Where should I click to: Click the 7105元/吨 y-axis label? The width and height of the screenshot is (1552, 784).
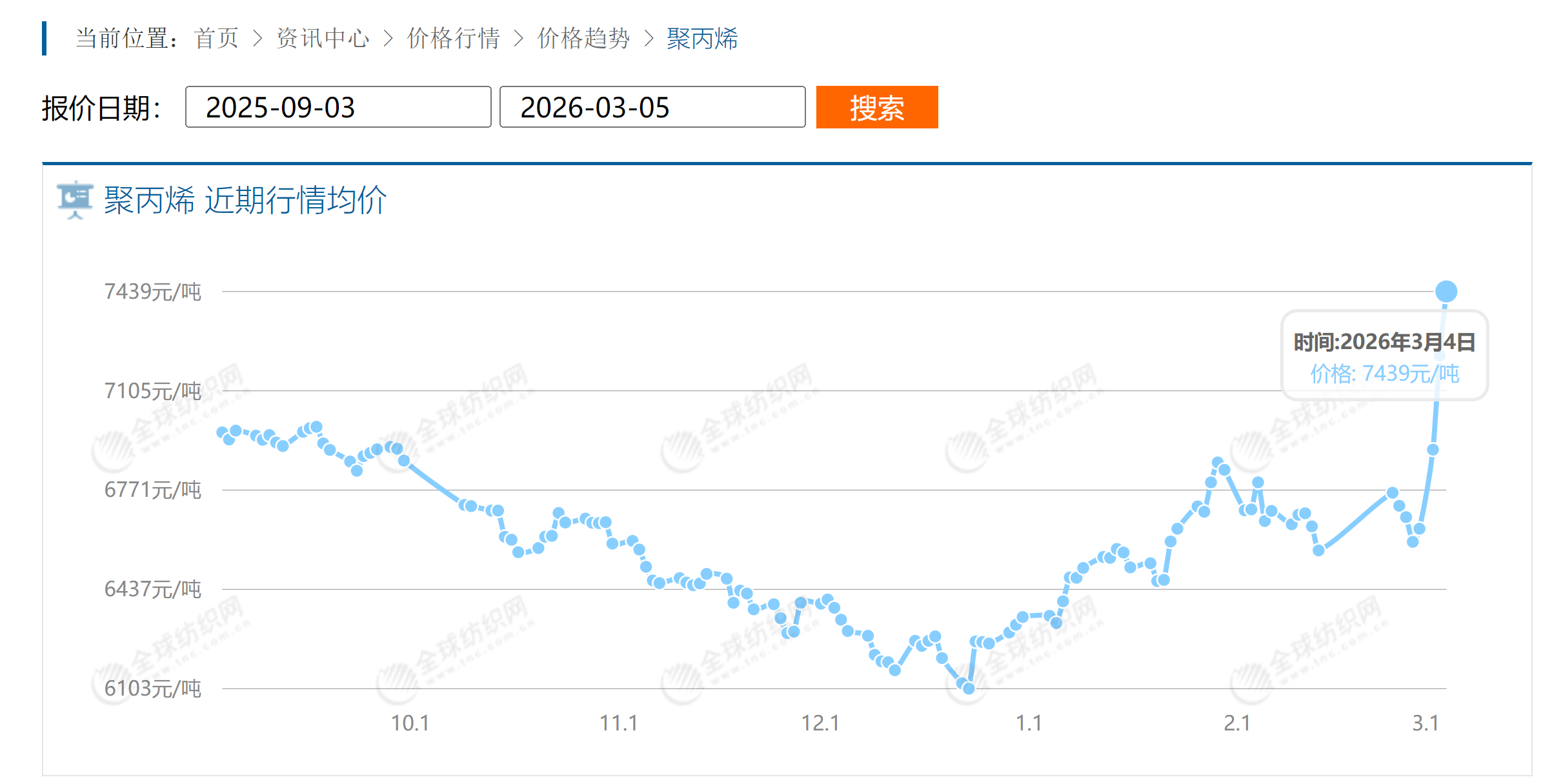[153, 391]
